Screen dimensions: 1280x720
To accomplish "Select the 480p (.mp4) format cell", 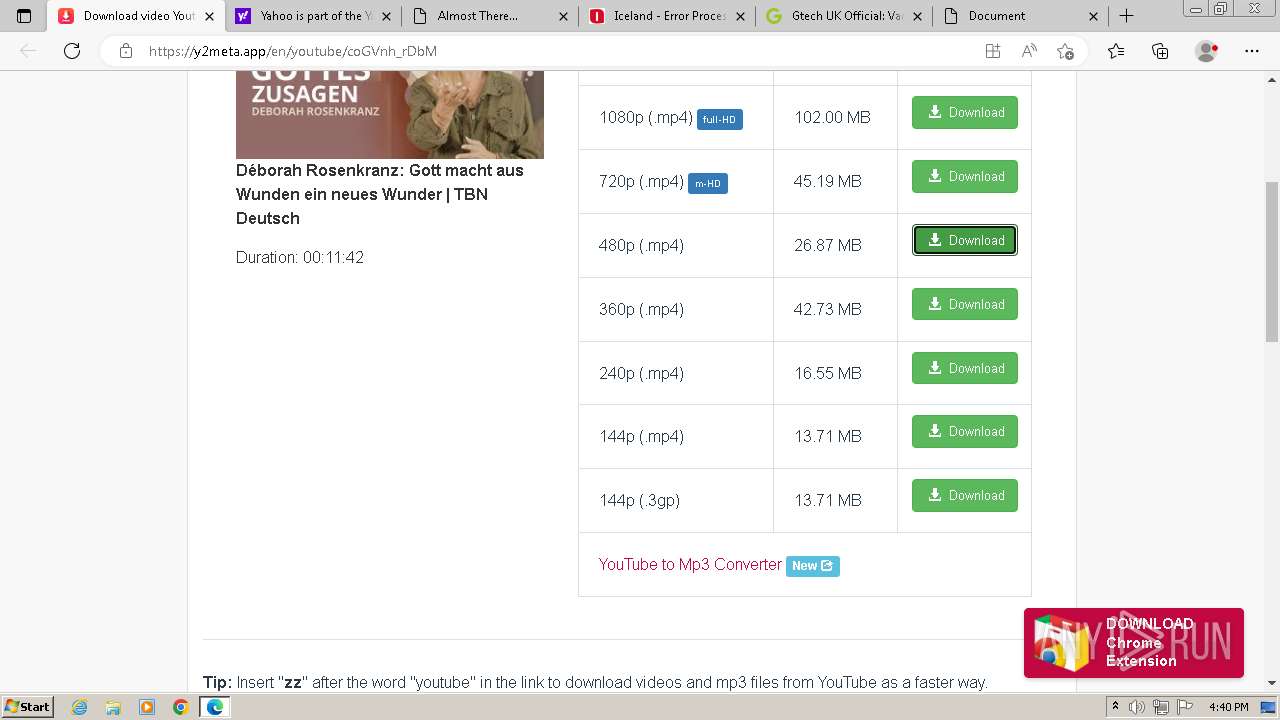I will click(676, 245).
